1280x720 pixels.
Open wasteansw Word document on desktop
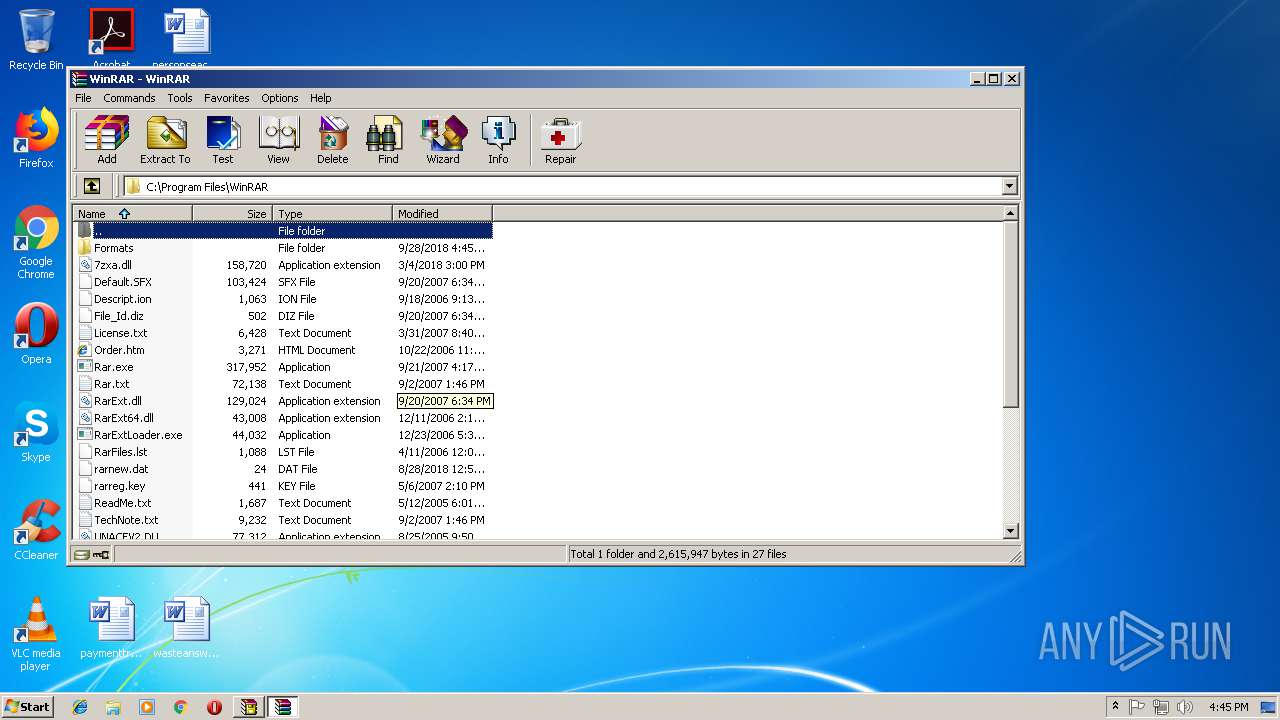(x=186, y=628)
